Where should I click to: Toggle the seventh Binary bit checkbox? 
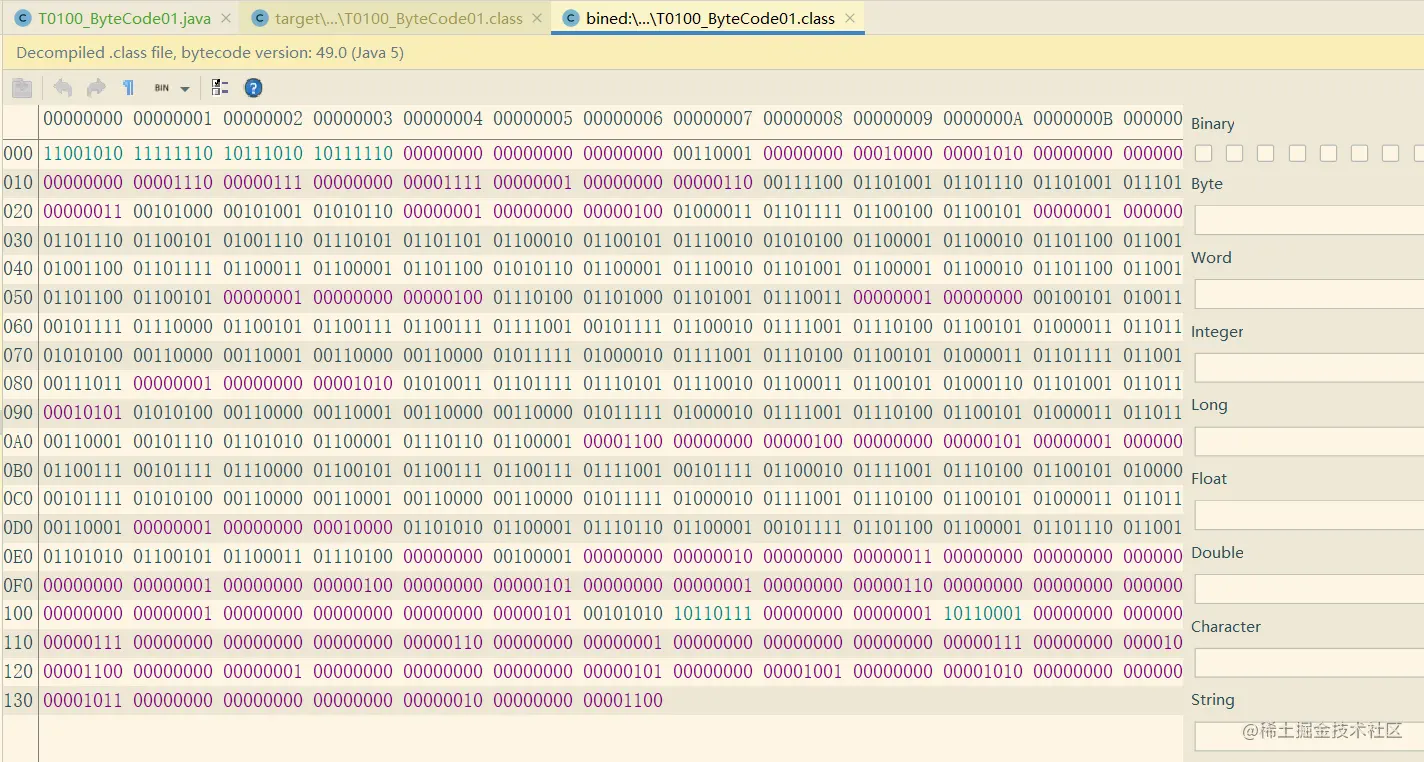coord(1390,153)
